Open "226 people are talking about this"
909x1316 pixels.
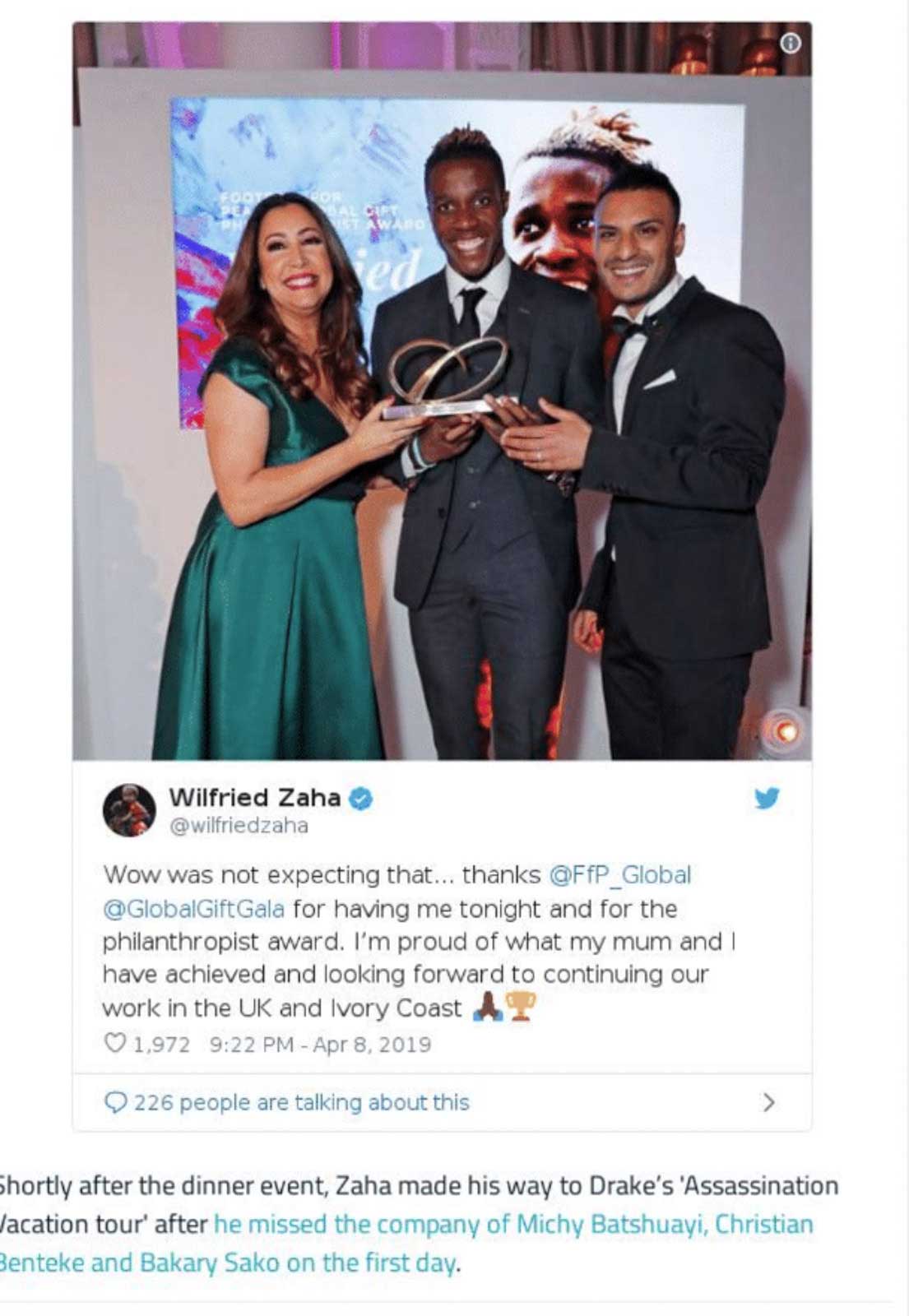coord(301,1102)
